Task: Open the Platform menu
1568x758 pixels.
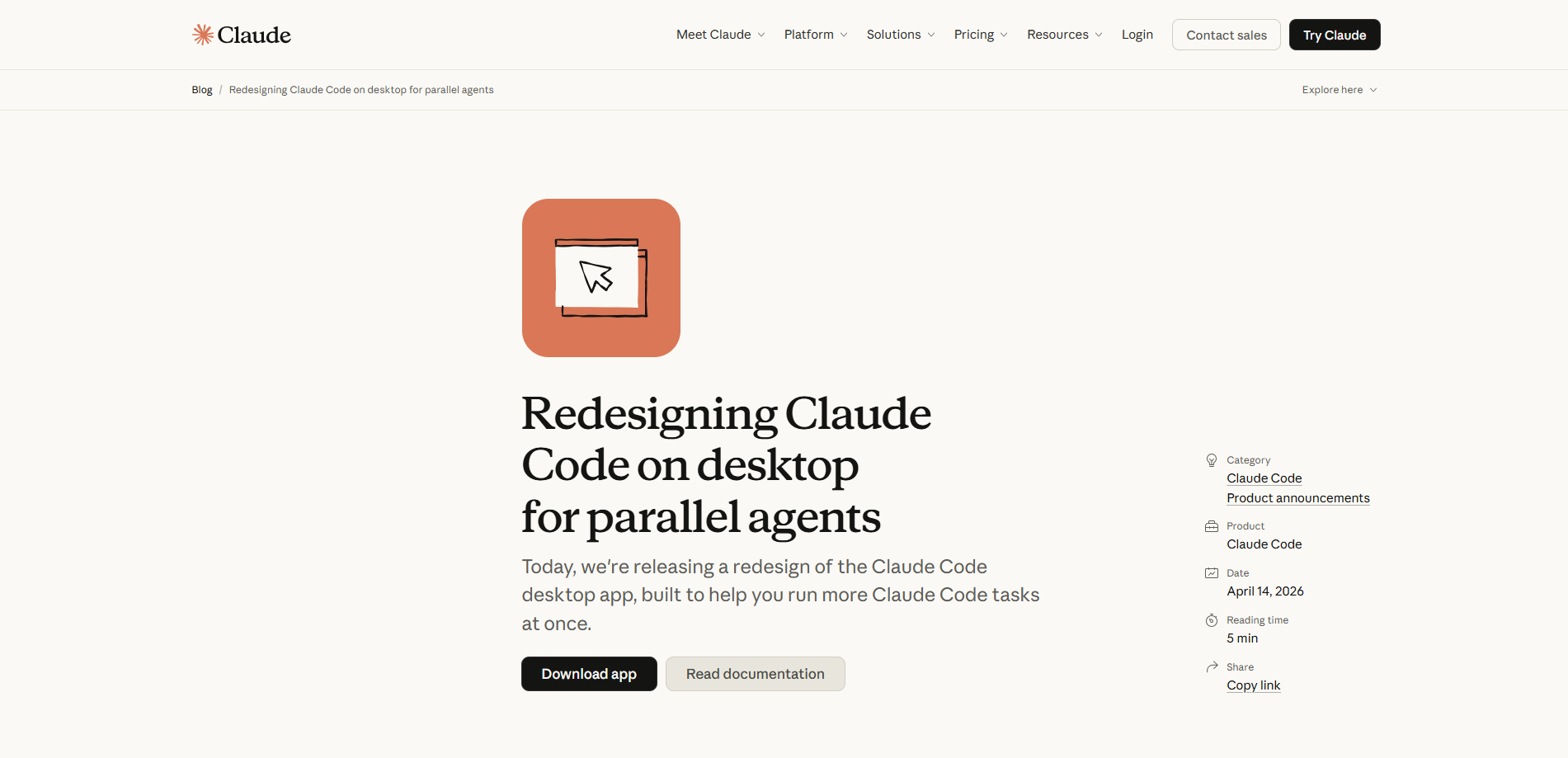Action: coord(816,35)
